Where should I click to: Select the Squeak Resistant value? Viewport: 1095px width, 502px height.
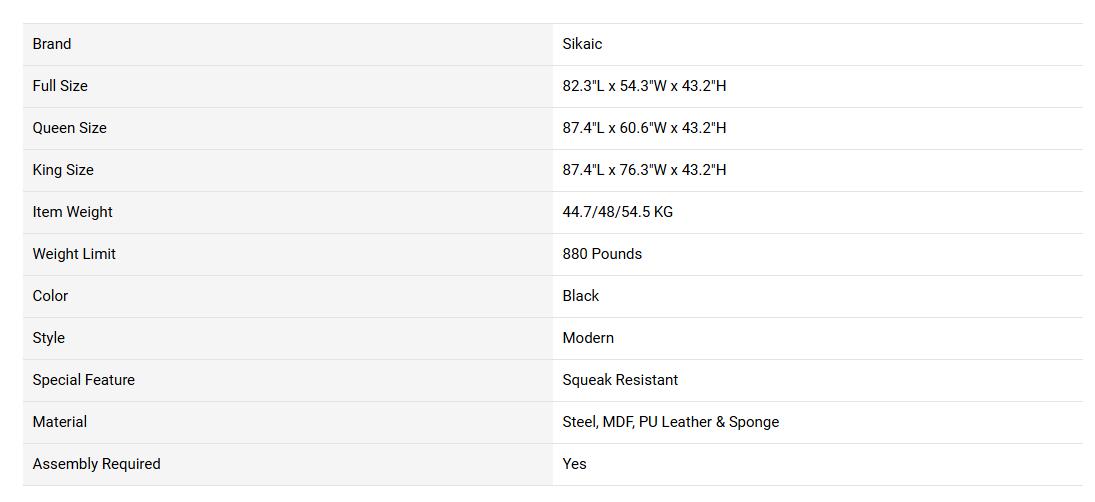pyautogui.click(x=620, y=380)
